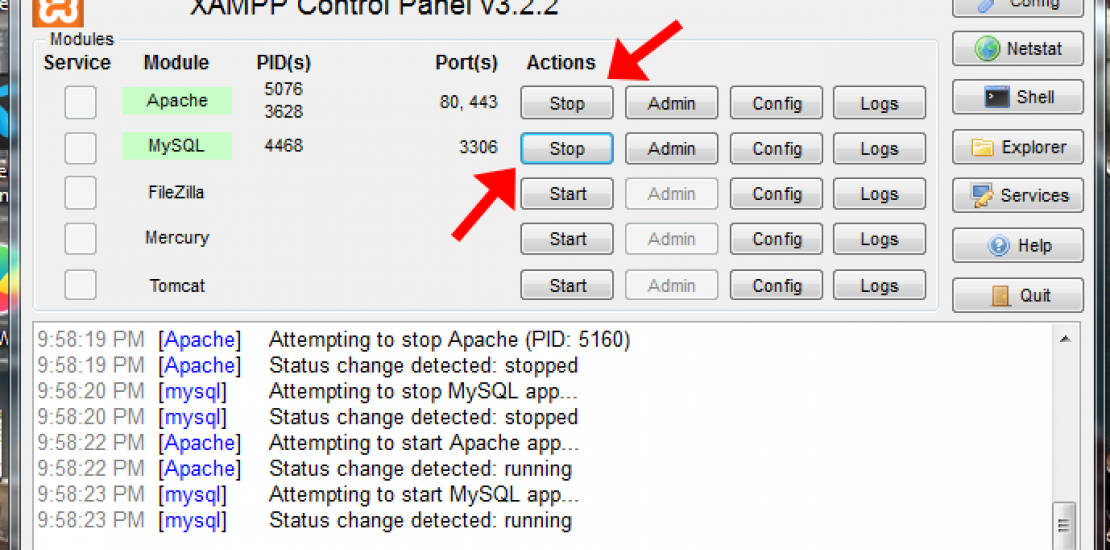Stop the MySQL module
Viewport: 1110px width, 550px height.
coord(566,149)
